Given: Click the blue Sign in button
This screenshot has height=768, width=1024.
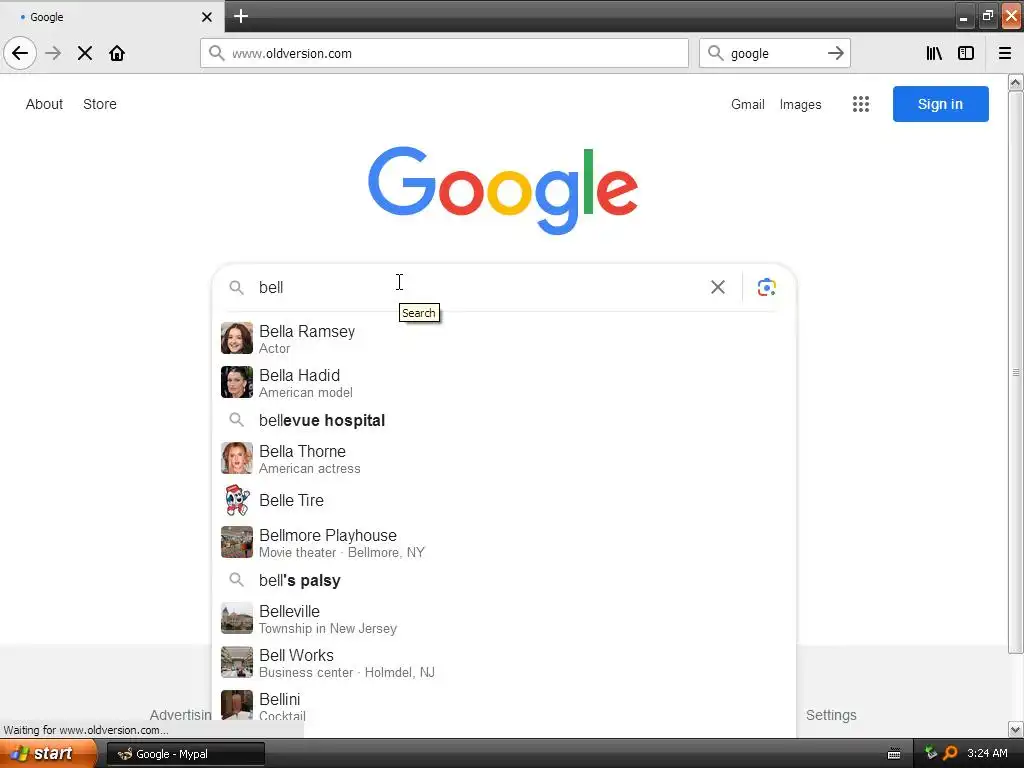Looking at the screenshot, I should click(x=940, y=104).
